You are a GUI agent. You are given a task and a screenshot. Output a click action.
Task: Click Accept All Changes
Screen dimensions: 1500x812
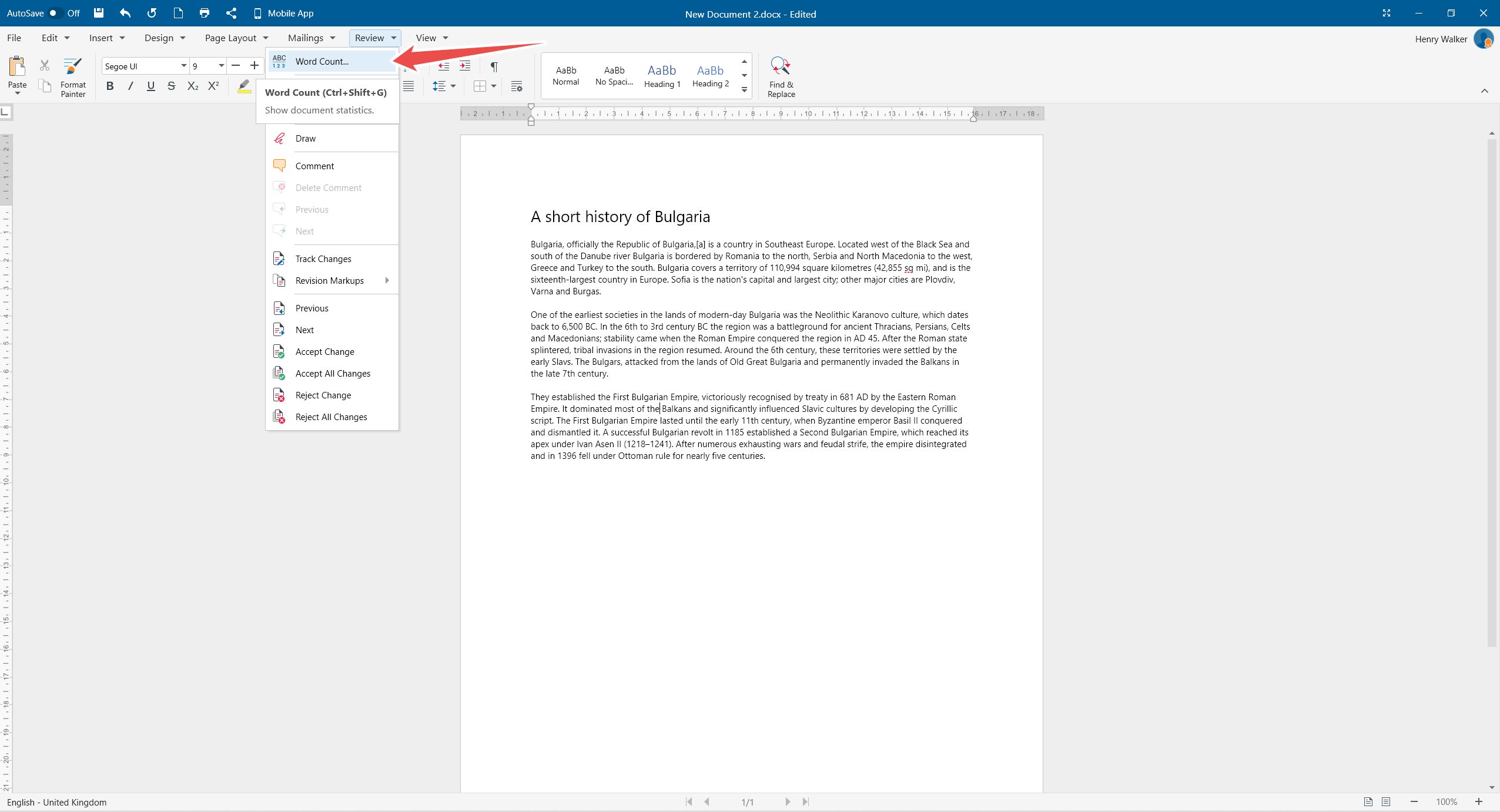(x=333, y=374)
